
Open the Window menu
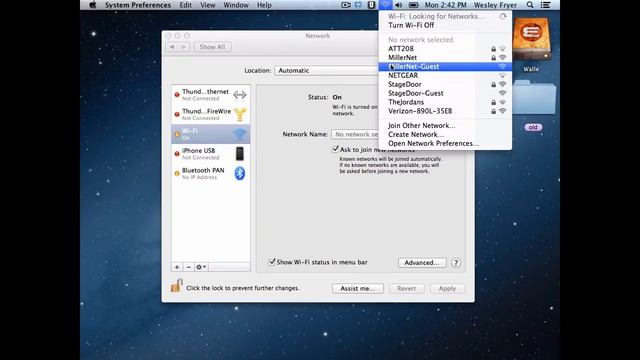(x=236, y=5)
